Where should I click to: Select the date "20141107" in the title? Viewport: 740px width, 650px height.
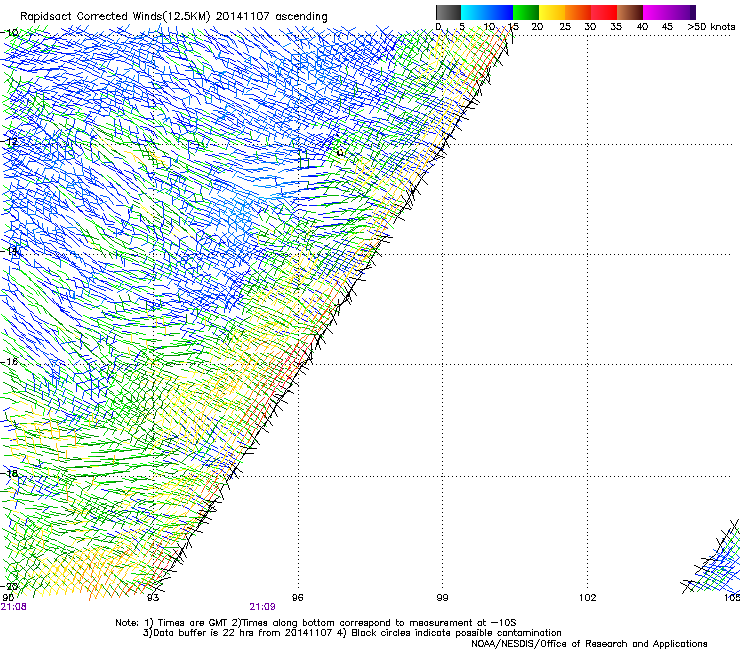(243, 16)
